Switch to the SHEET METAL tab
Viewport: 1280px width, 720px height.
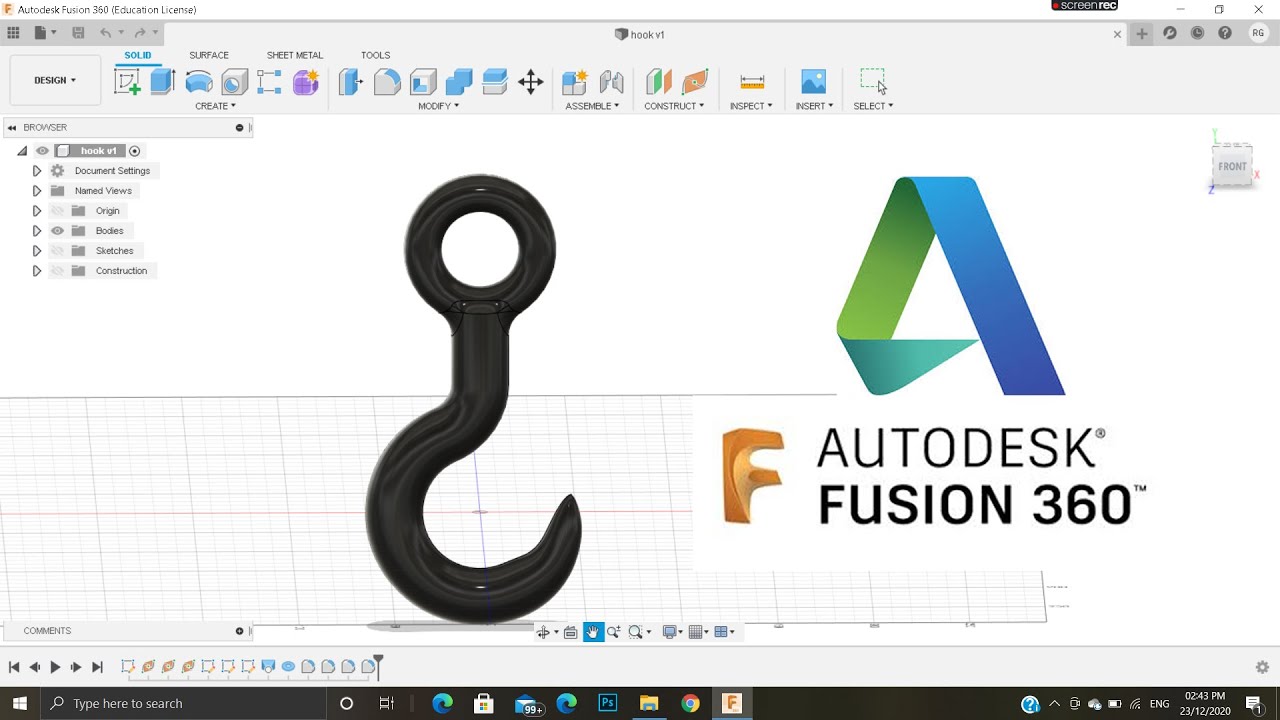point(295,56)
